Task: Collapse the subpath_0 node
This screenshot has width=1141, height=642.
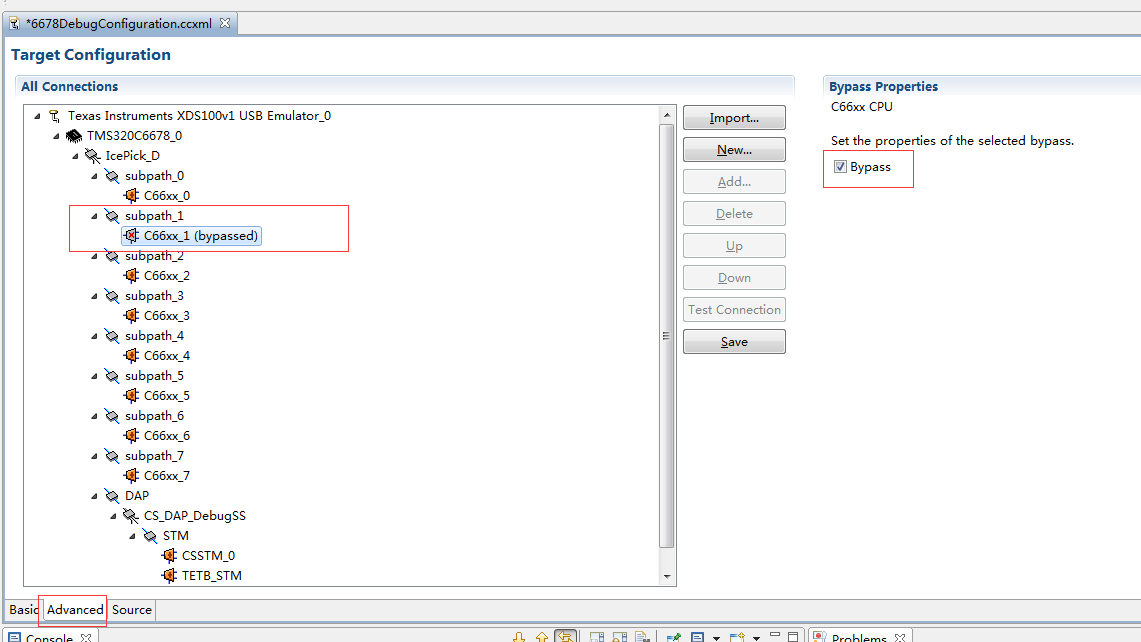Action: [94, 175]
